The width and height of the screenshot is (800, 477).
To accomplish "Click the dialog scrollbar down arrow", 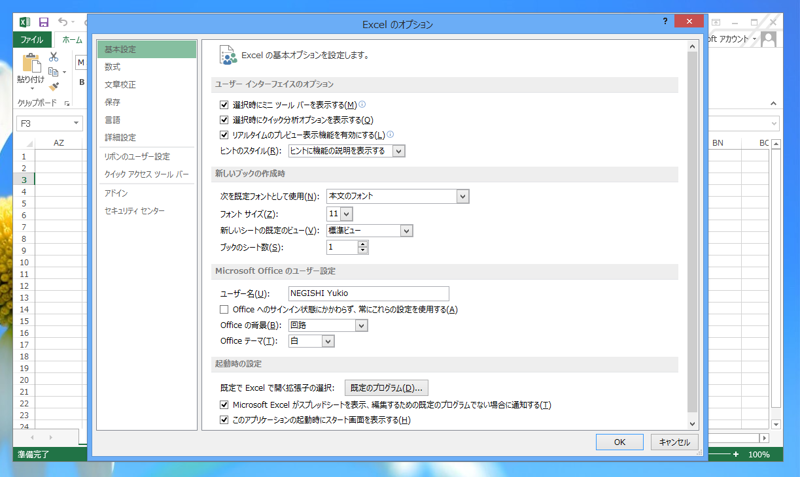I will [692, 423].
